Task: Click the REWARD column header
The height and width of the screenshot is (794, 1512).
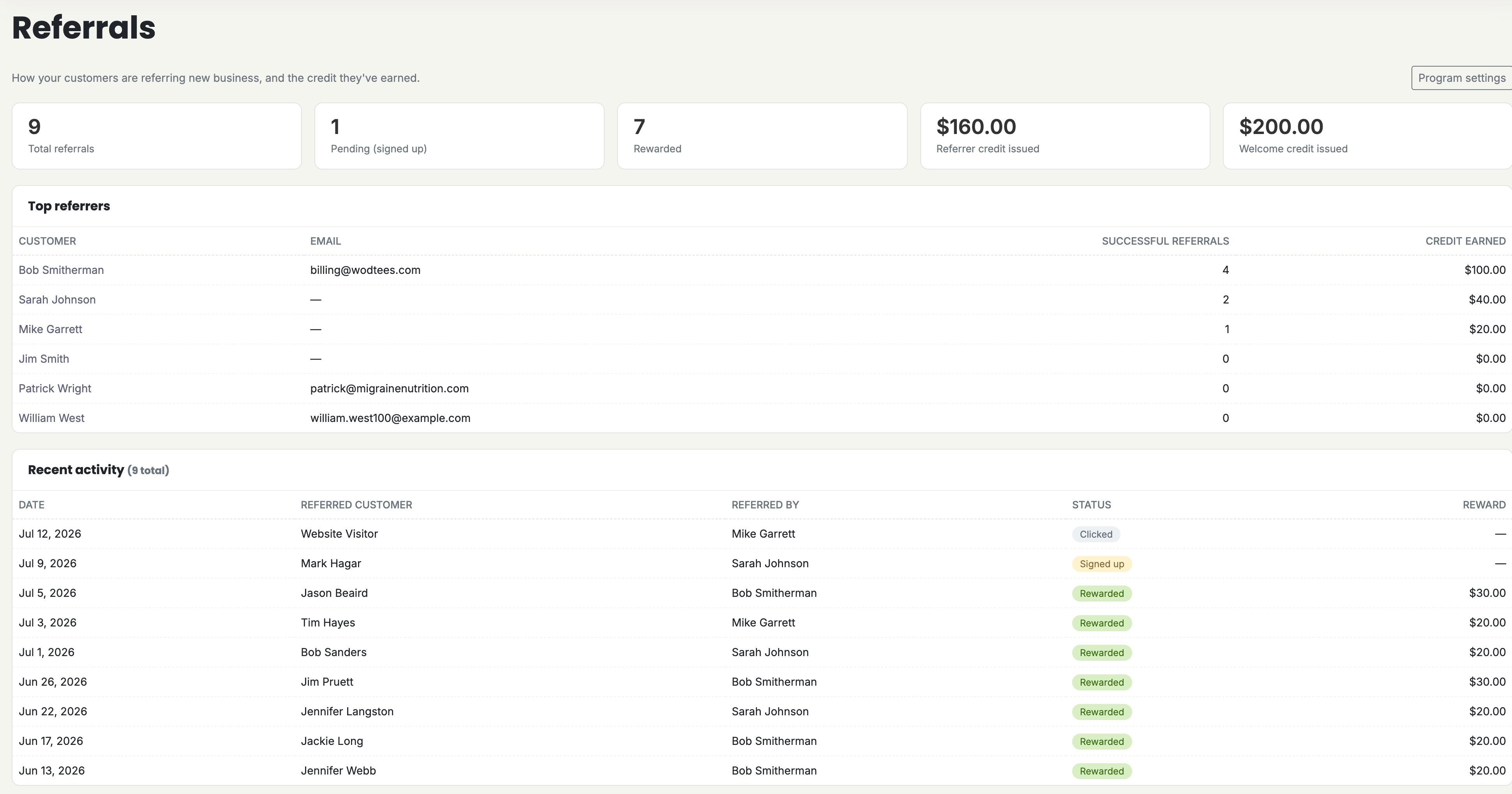Action: 1484,505
